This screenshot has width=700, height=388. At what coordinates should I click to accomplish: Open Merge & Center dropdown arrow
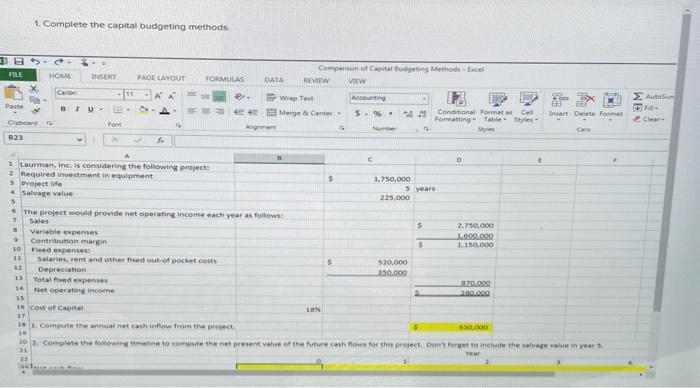(x=339, y=113)
